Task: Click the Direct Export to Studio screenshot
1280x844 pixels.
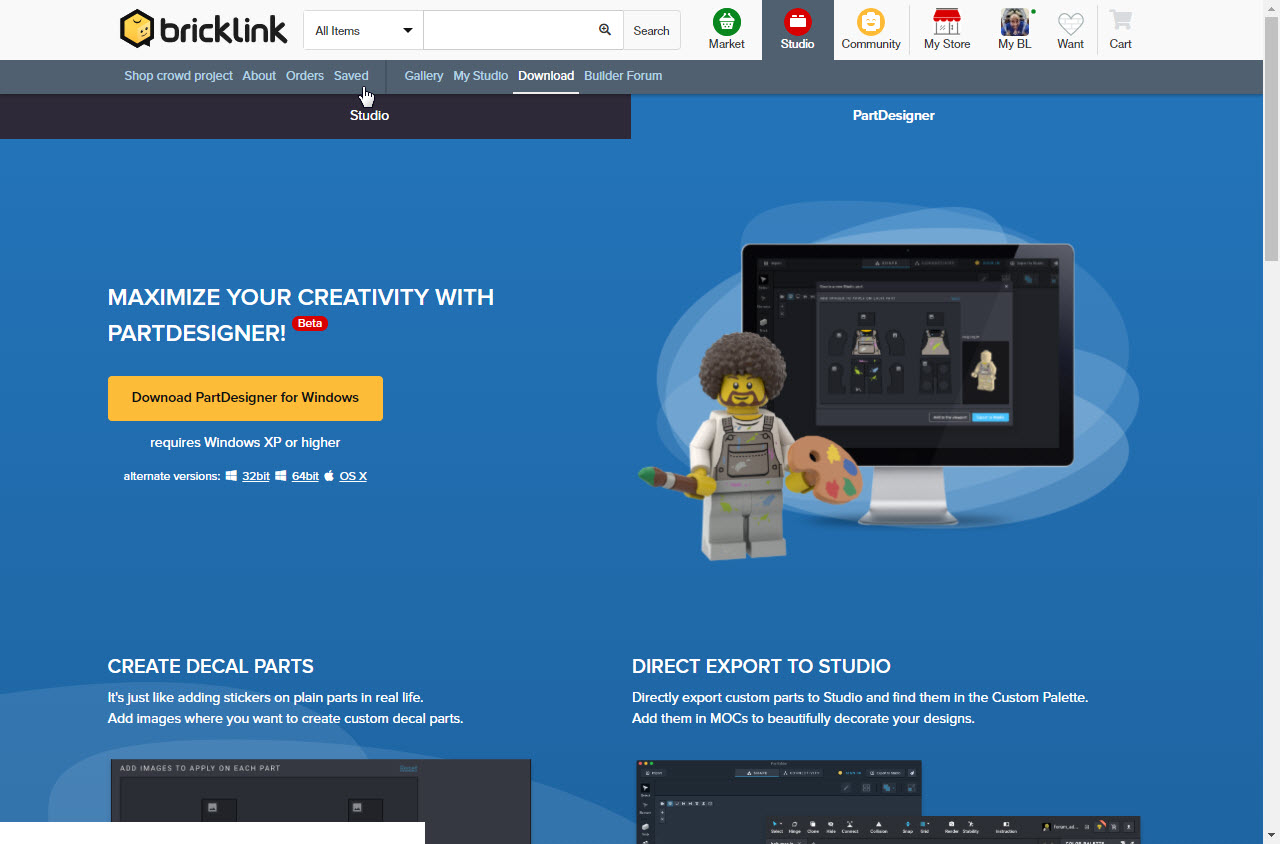Action: [x=888, y=801]
